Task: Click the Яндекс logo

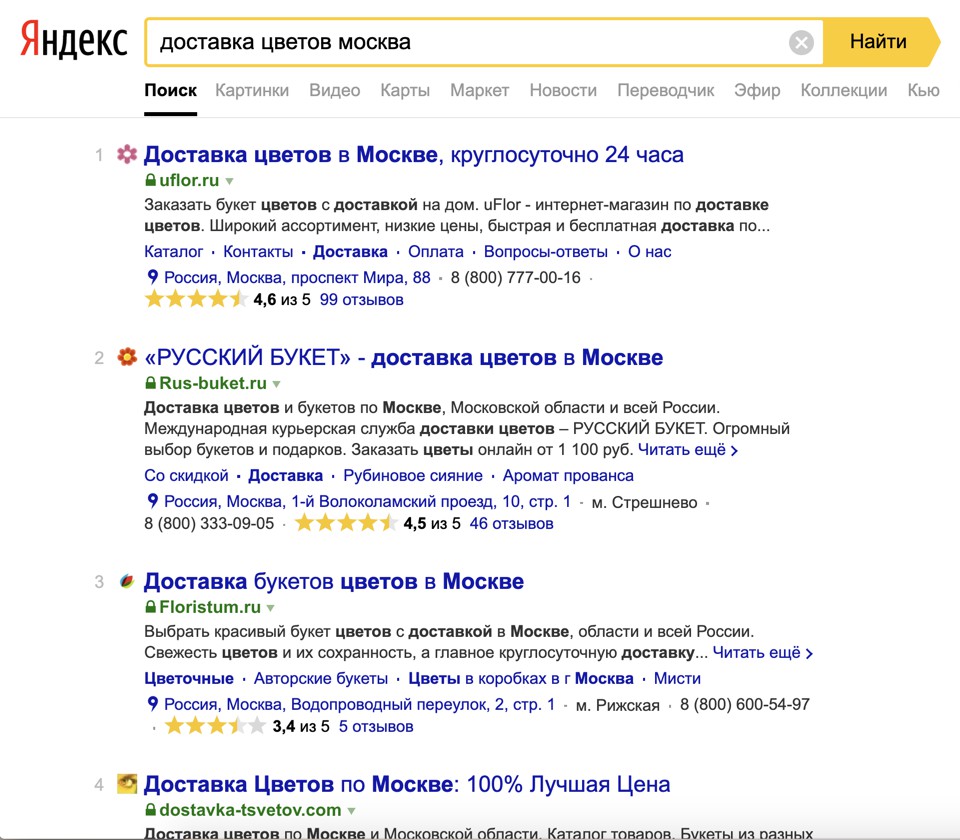Action: point(74,42)
